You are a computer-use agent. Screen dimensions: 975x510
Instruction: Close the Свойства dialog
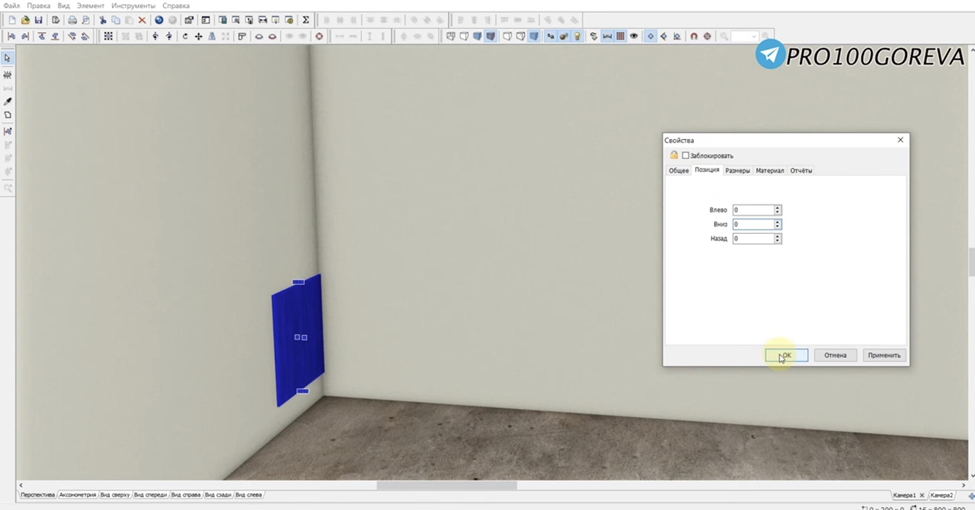(x=900, y=140)
